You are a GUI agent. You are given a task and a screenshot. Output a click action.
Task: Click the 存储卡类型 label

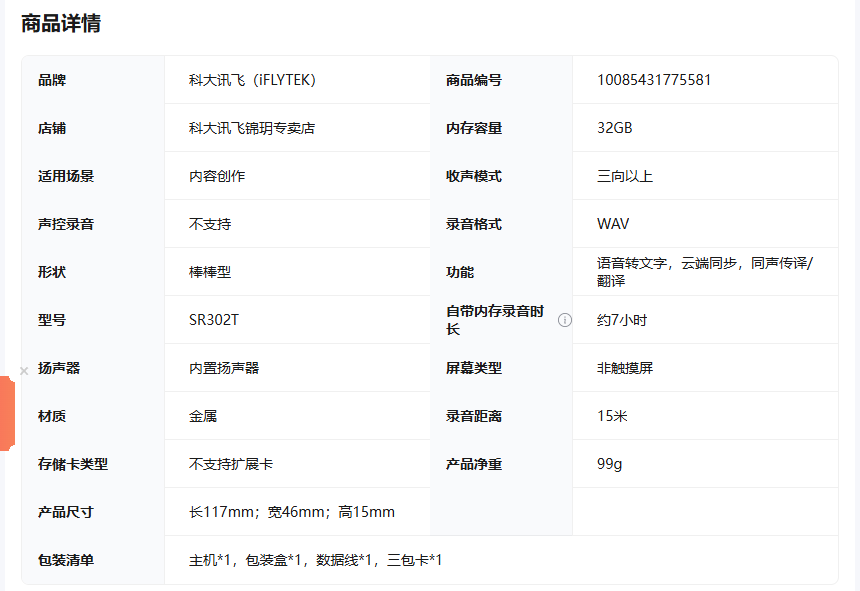click(x=73, y=464)
